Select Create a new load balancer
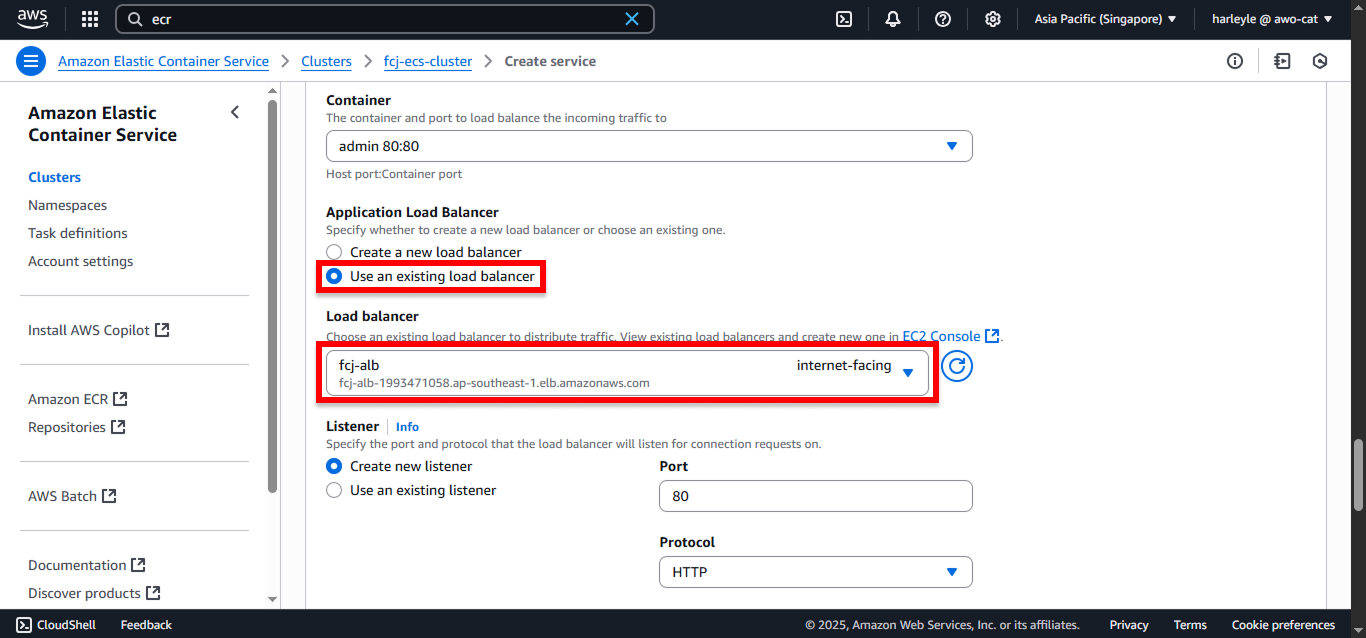Screen dimensions: 1366x638 (x=334, y=252)
